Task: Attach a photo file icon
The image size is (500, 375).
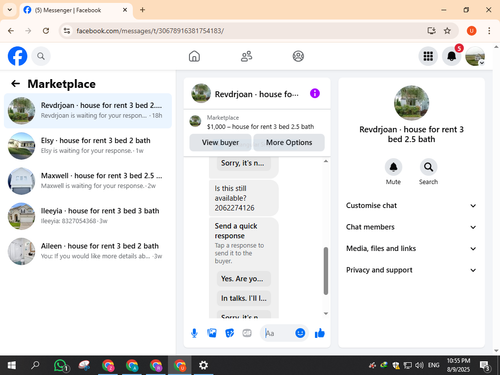Action: tap(212, 333)
